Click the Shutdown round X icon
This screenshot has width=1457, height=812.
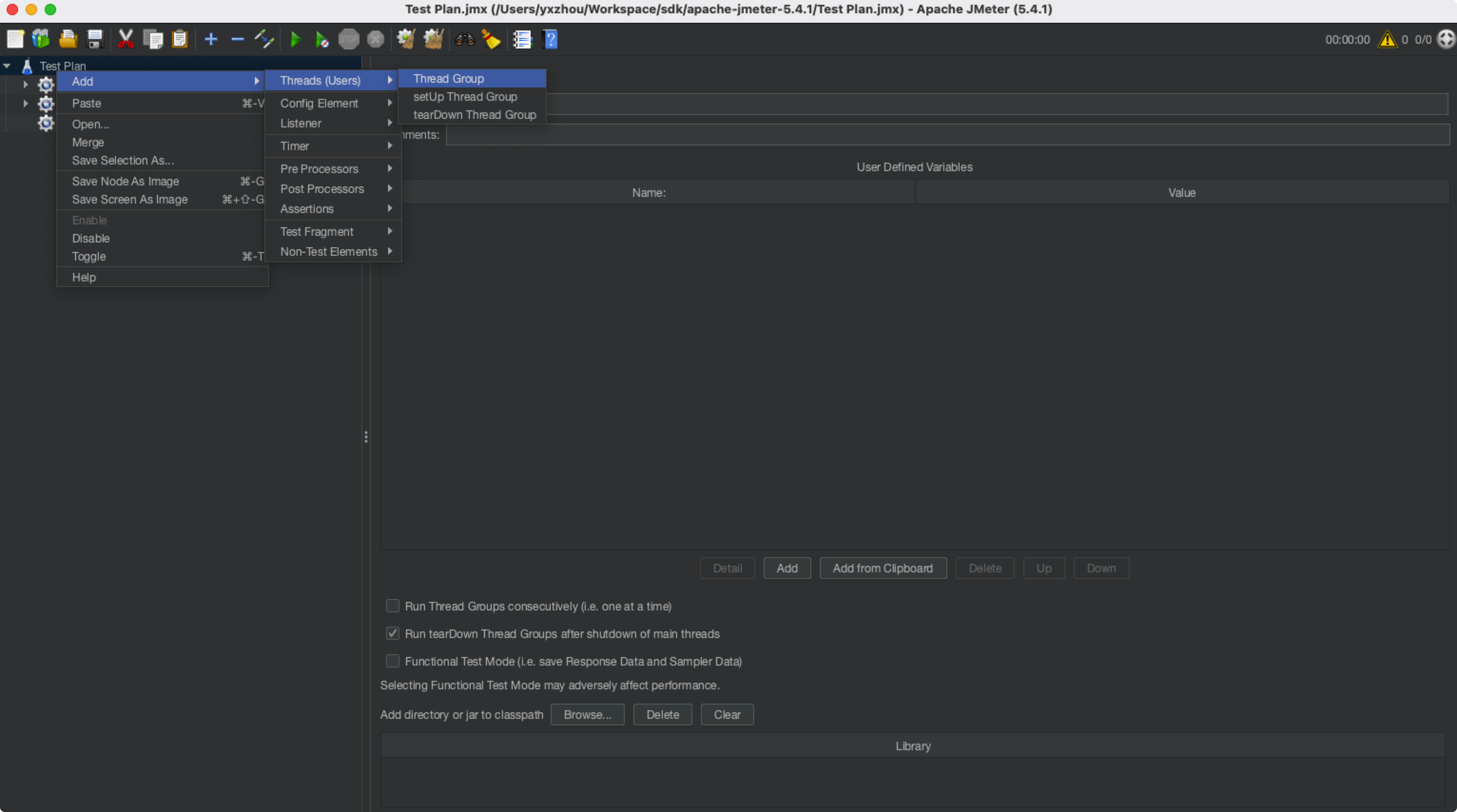tap(376, 39)
